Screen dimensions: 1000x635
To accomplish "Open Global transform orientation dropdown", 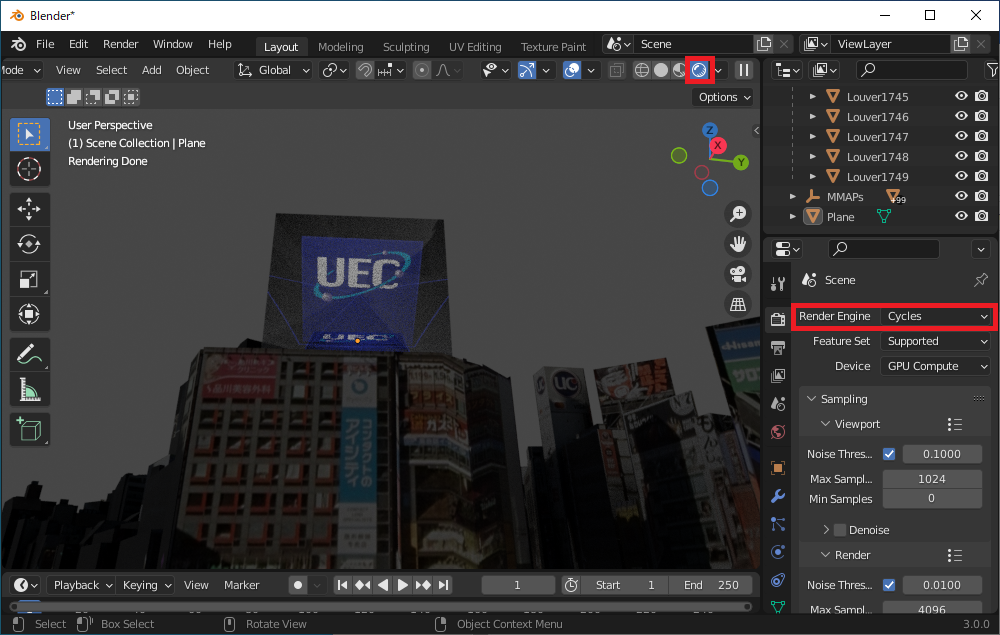I will click(x=274, y=70).
